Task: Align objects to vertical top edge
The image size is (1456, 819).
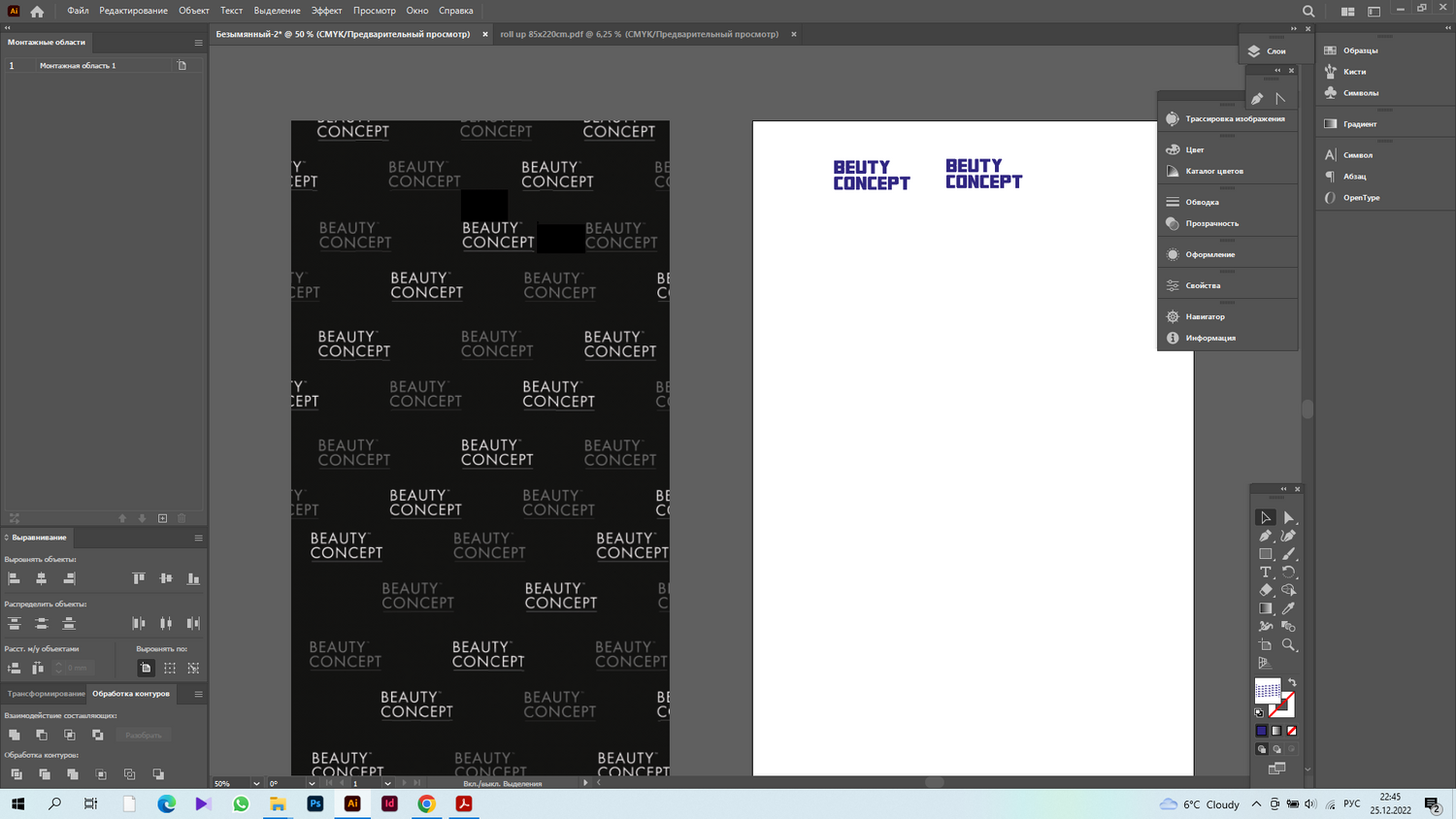Action: coord(139,578)
